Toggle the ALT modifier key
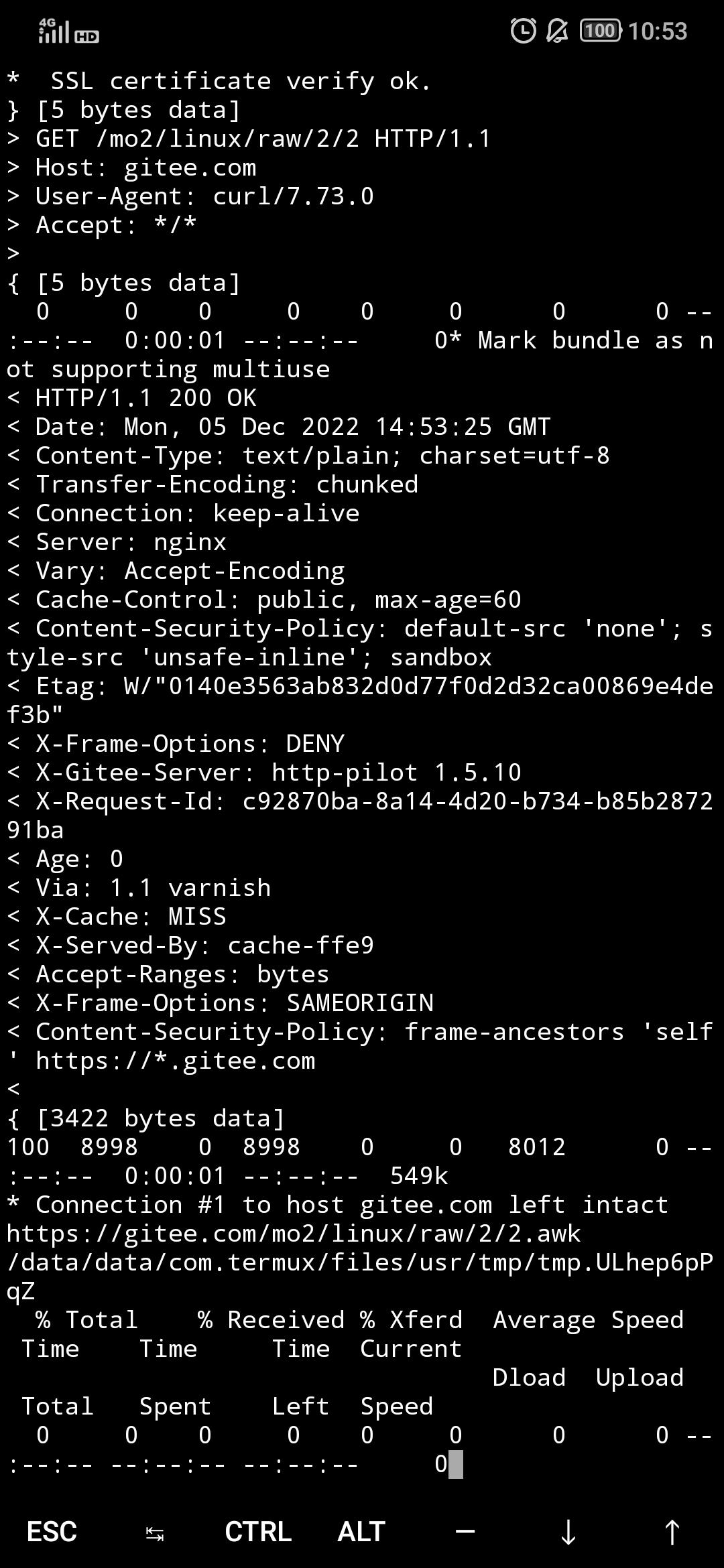The width and height of the screenshot is (724, 1568). (x=361, y=1532)
